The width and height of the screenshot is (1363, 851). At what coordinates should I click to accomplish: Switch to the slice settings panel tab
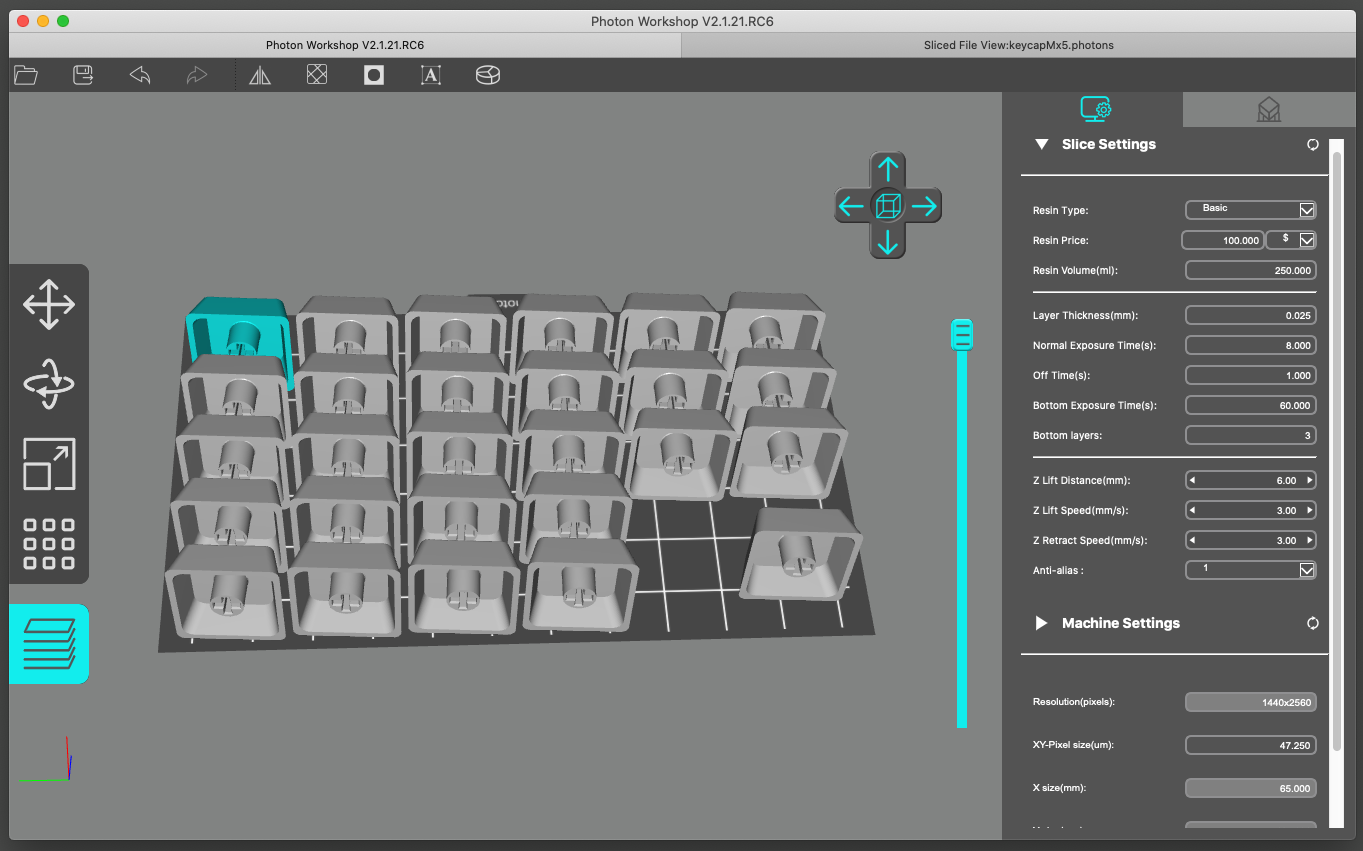pyautogui.click(x=1095, y=109)
